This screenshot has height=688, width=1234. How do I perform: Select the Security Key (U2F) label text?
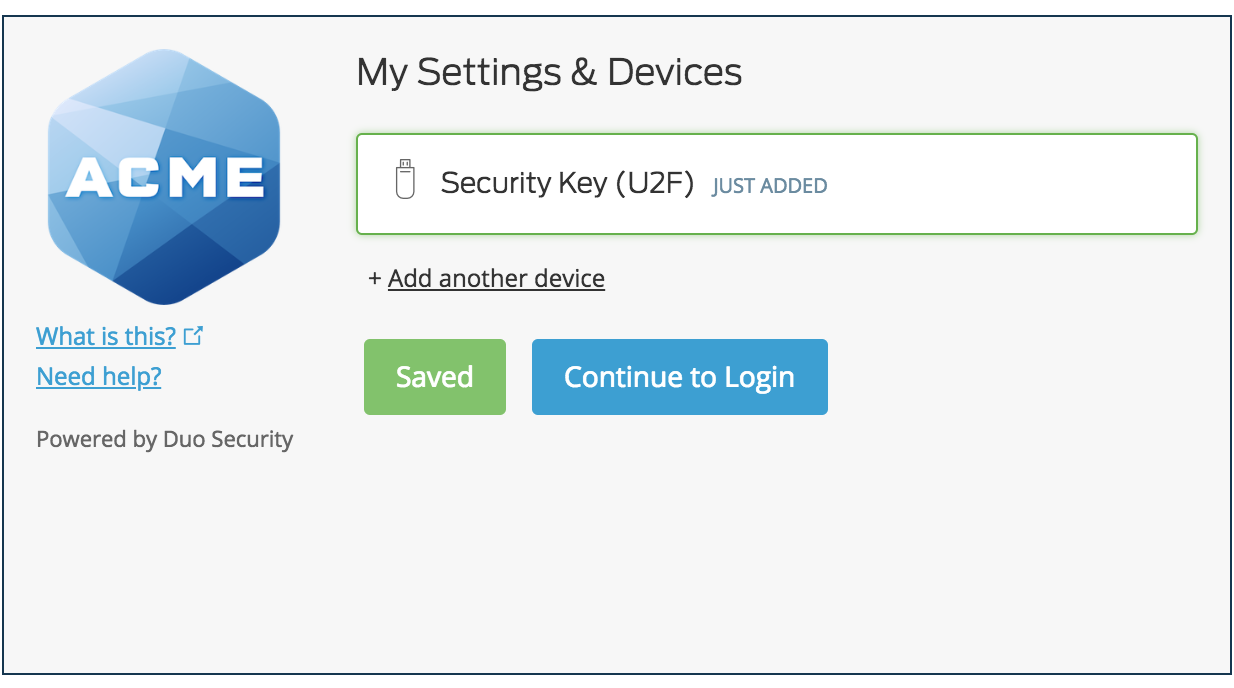(567, 183)
